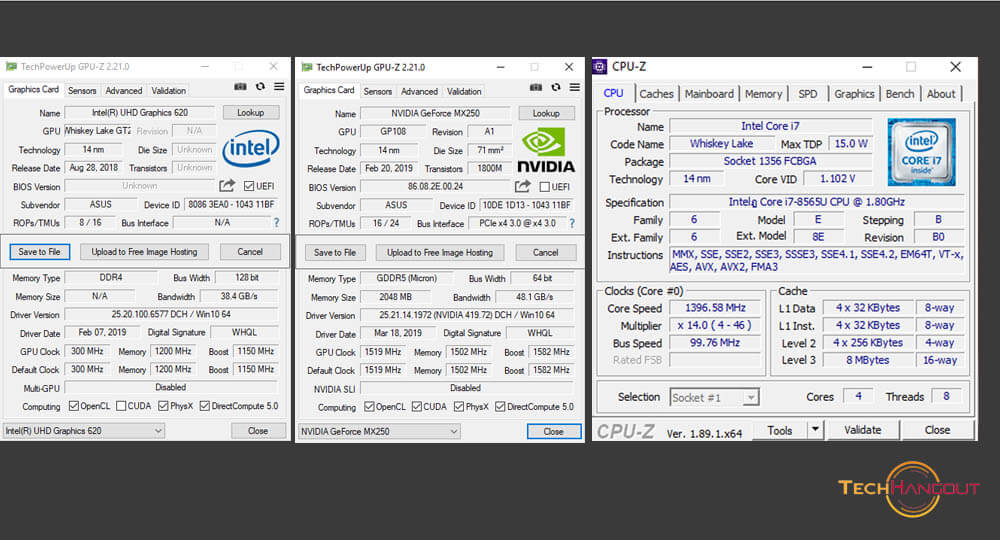This screenshot has height=540, width=1000.
Task: Click Cancel button in Intel GPU-Z window
Action: 250,252
